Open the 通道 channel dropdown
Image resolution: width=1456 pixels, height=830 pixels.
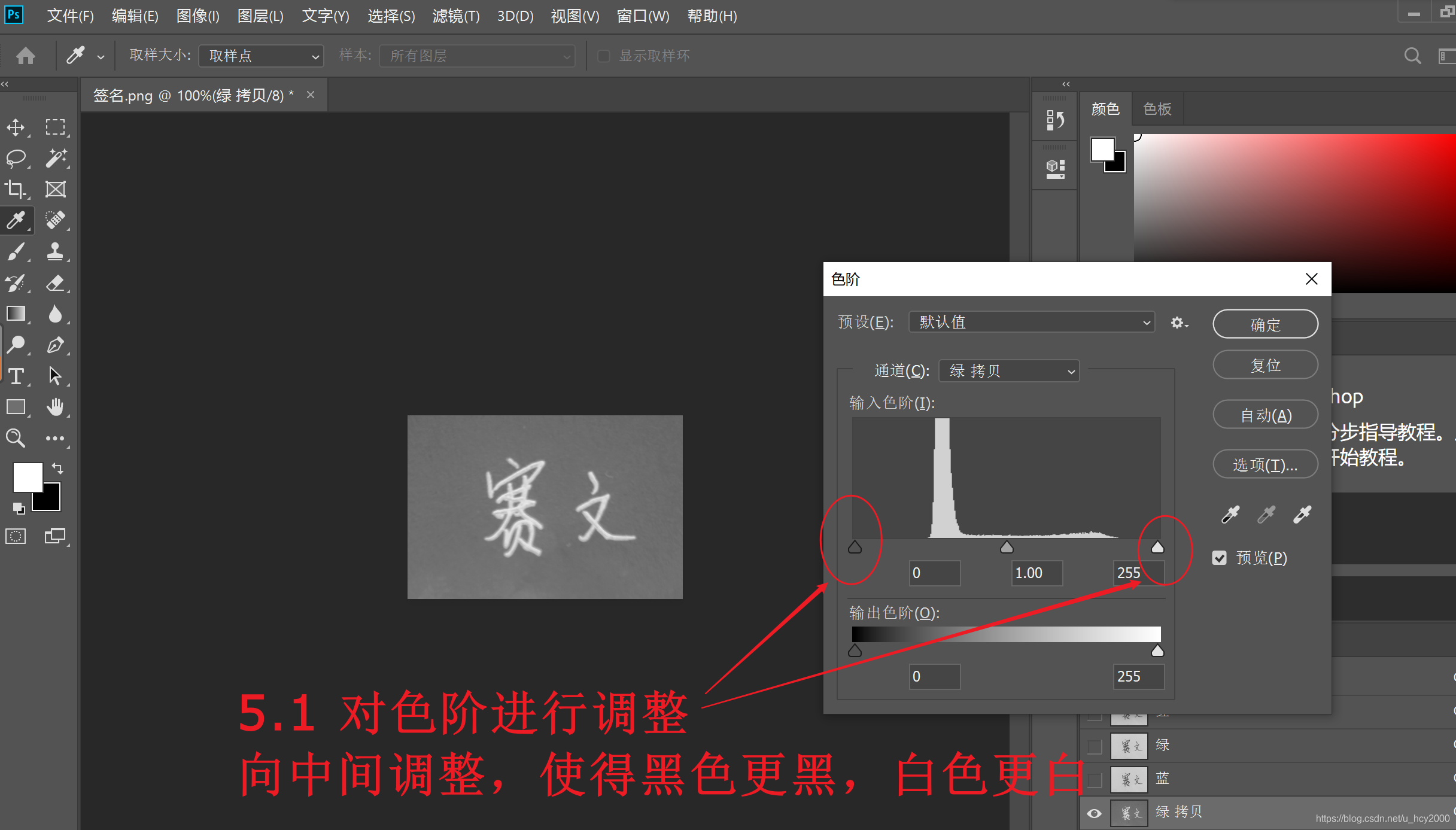(1009, 371)
